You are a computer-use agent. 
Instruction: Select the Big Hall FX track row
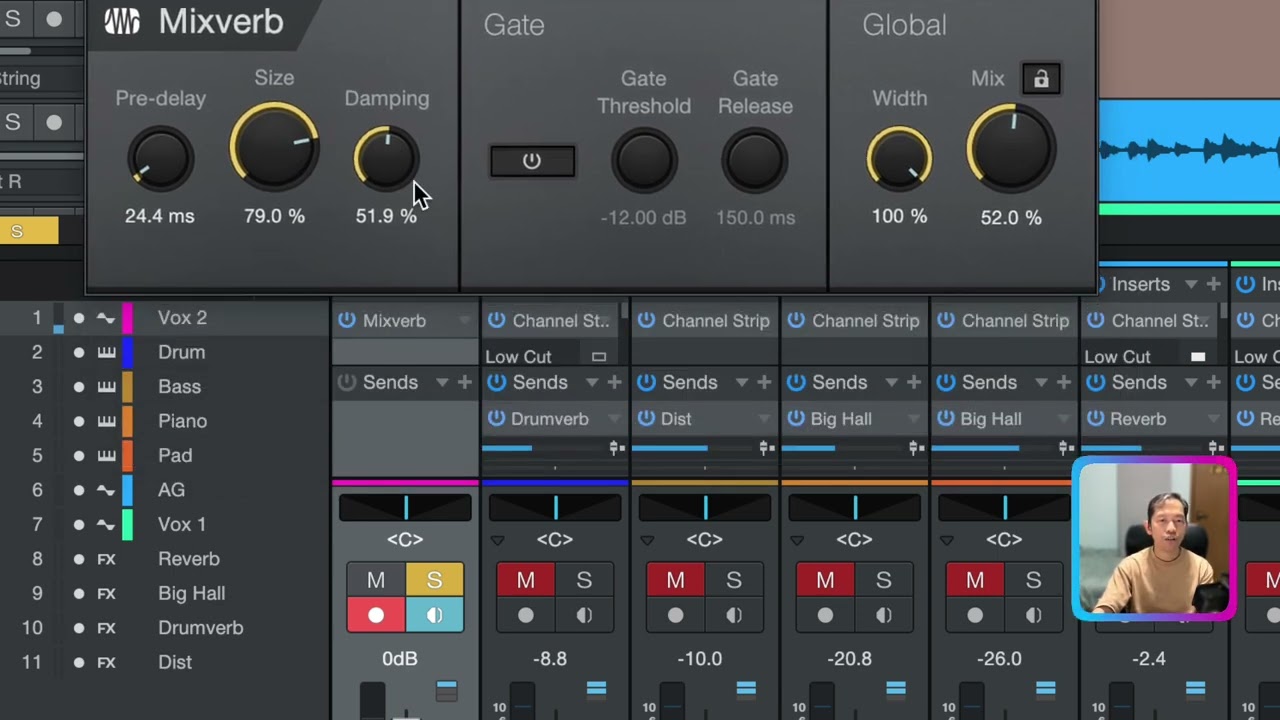166,593
